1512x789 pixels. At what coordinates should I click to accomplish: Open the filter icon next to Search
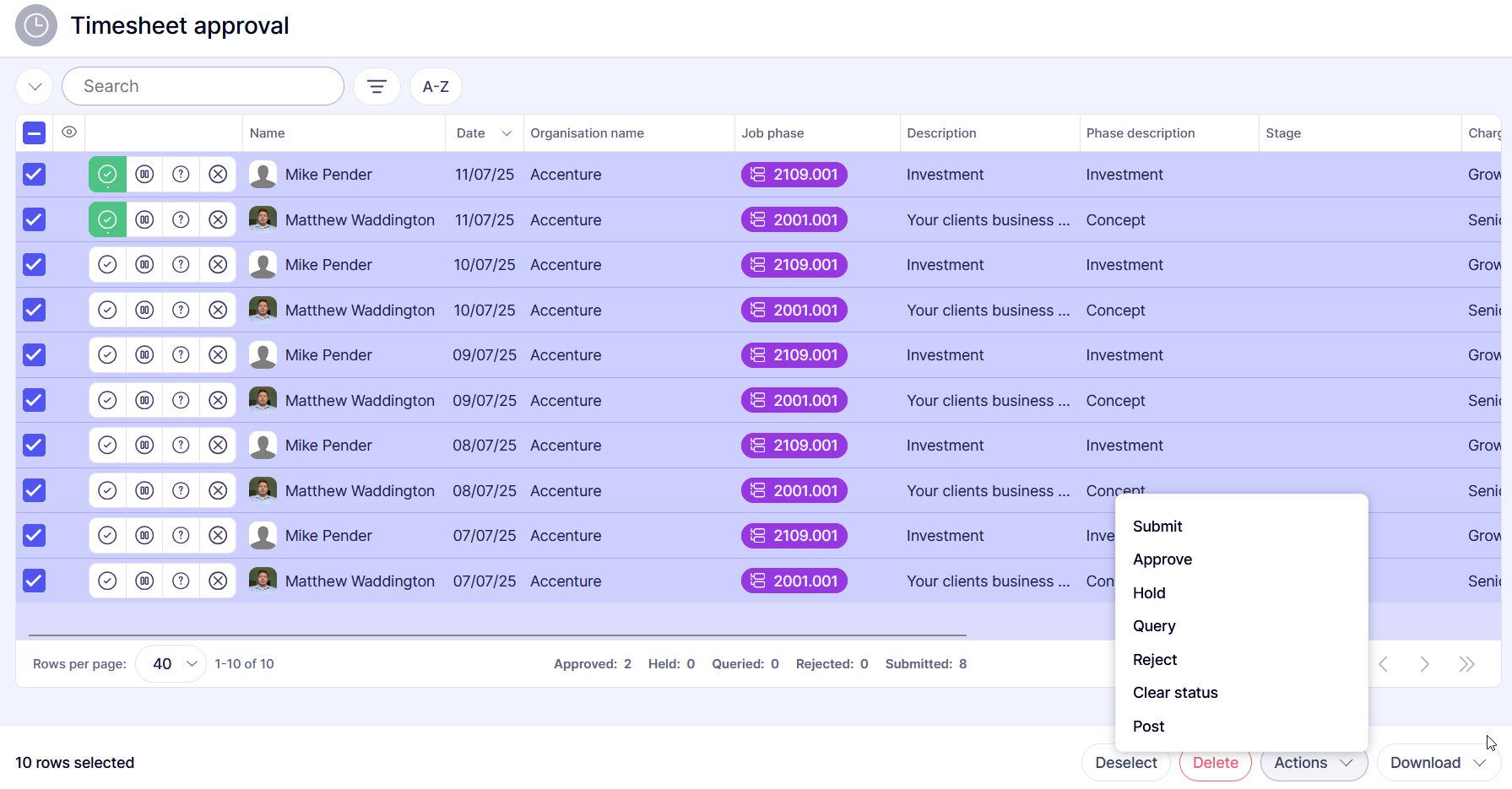(377, 86)
